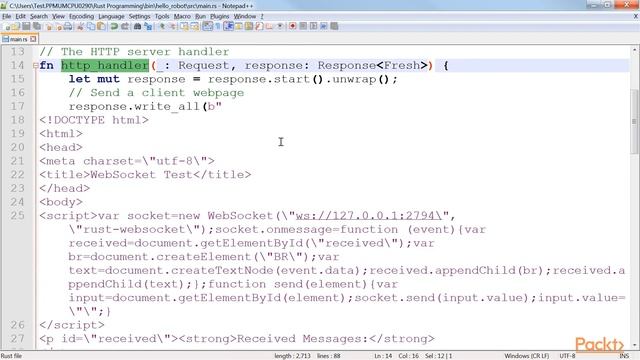Click the scrollbar down arrow

coord(635,345)
